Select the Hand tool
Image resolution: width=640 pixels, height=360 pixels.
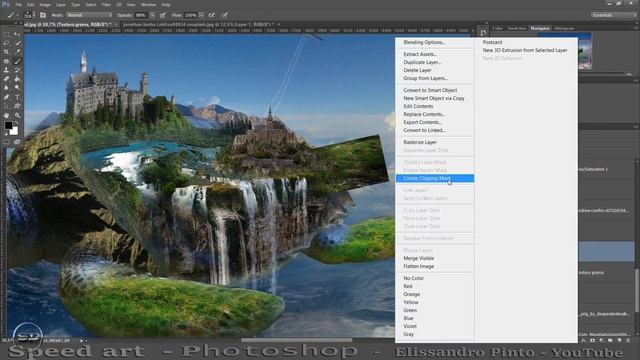pyautogui.click(x=6, y=116)
